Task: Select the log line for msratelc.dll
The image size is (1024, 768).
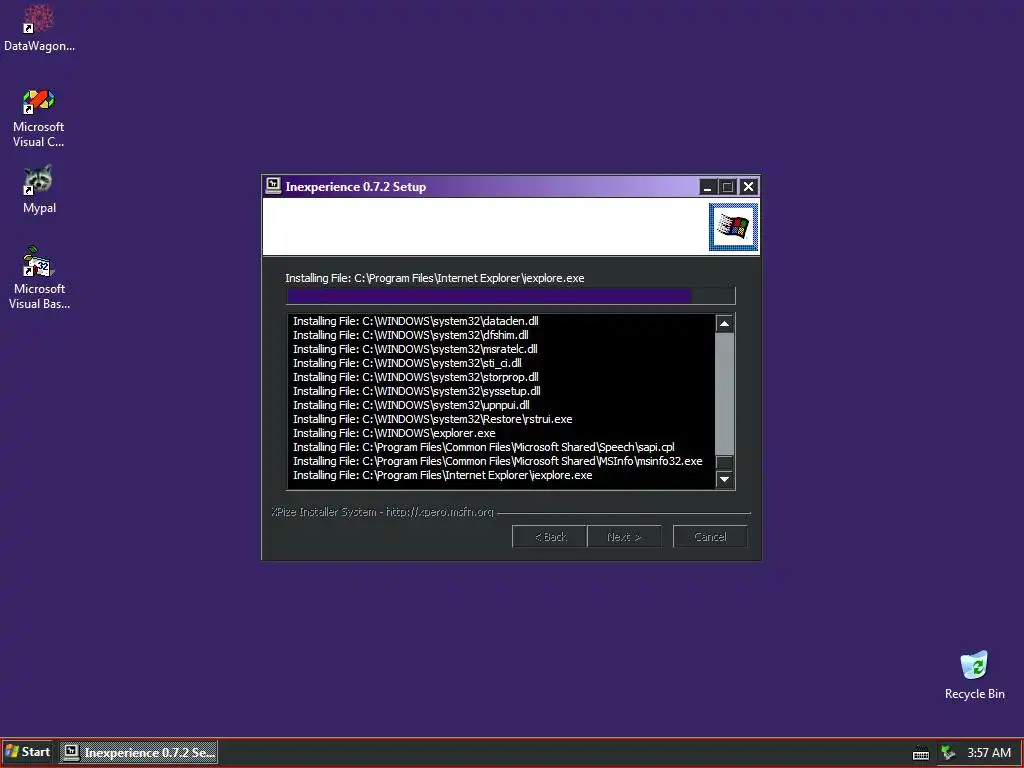Action: 415,349
